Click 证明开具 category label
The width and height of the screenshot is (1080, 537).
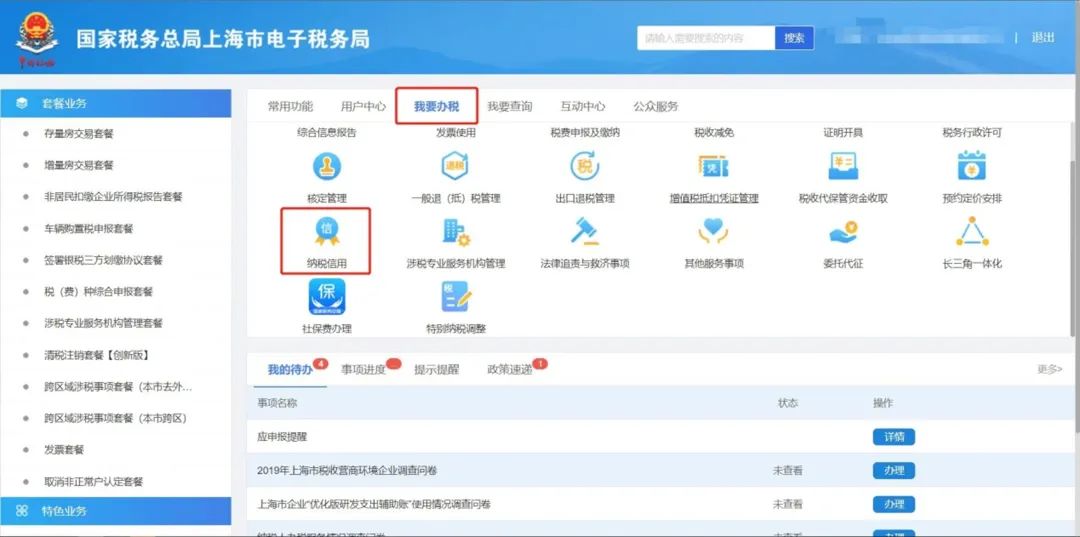[x=843, y=132]
